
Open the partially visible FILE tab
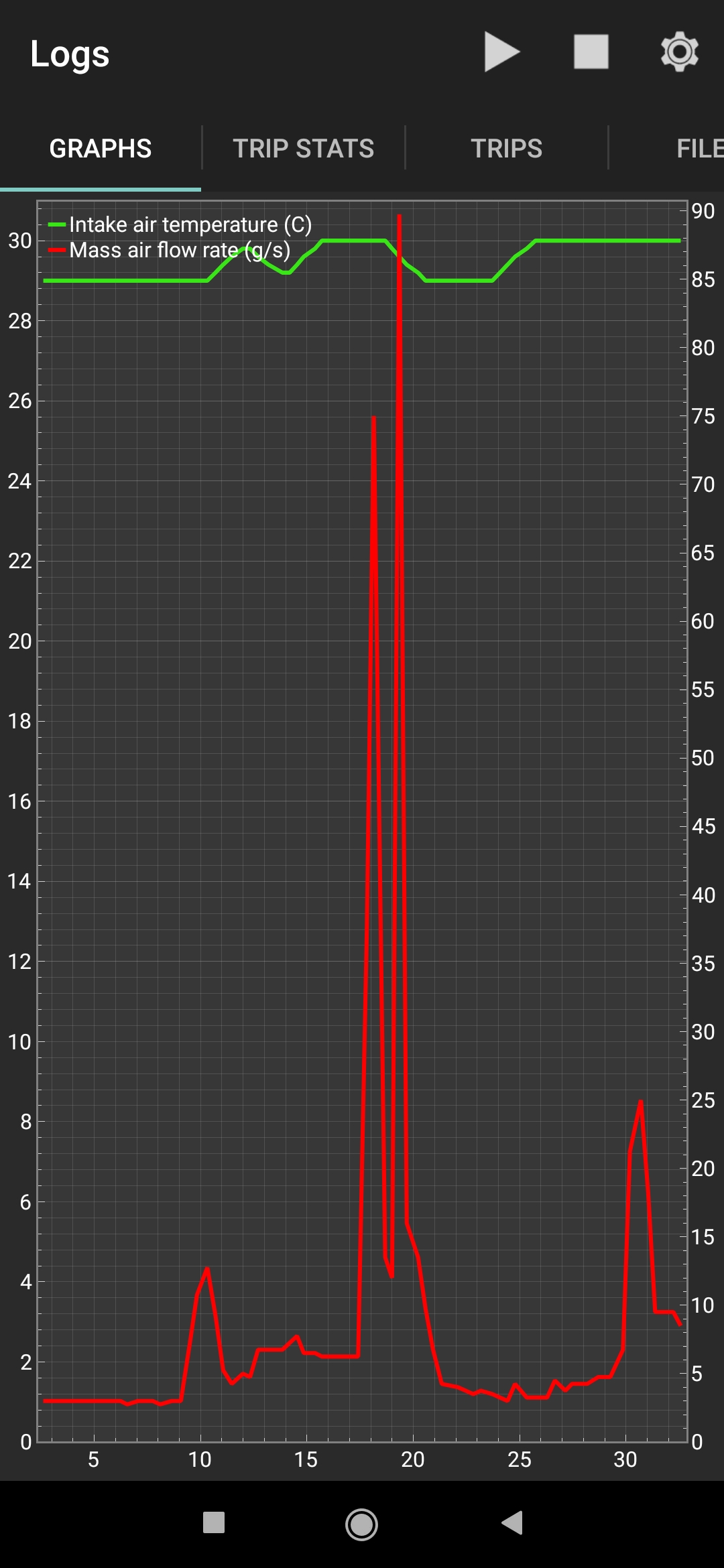click(x=700, y=148)
